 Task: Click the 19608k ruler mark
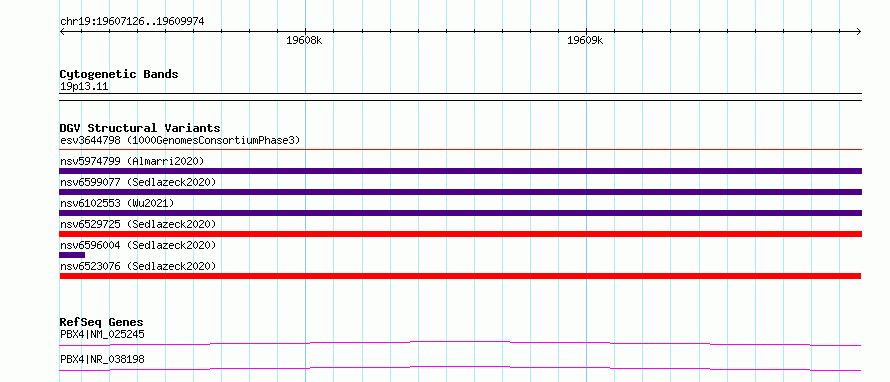(304, 40)
